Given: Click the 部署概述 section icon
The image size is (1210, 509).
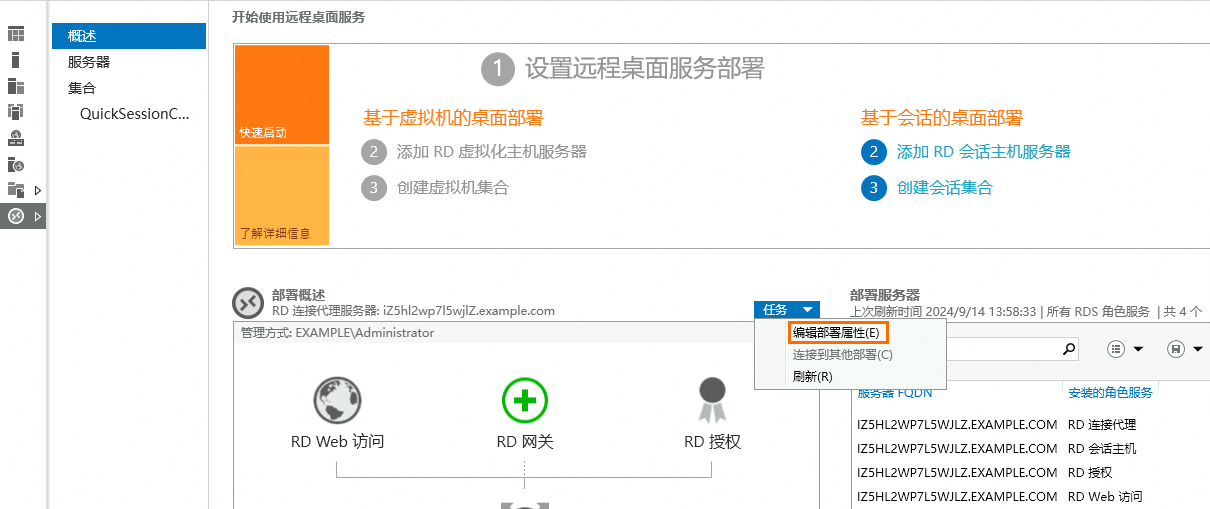Looking at the screenshot, I should (x=247, y=303).
